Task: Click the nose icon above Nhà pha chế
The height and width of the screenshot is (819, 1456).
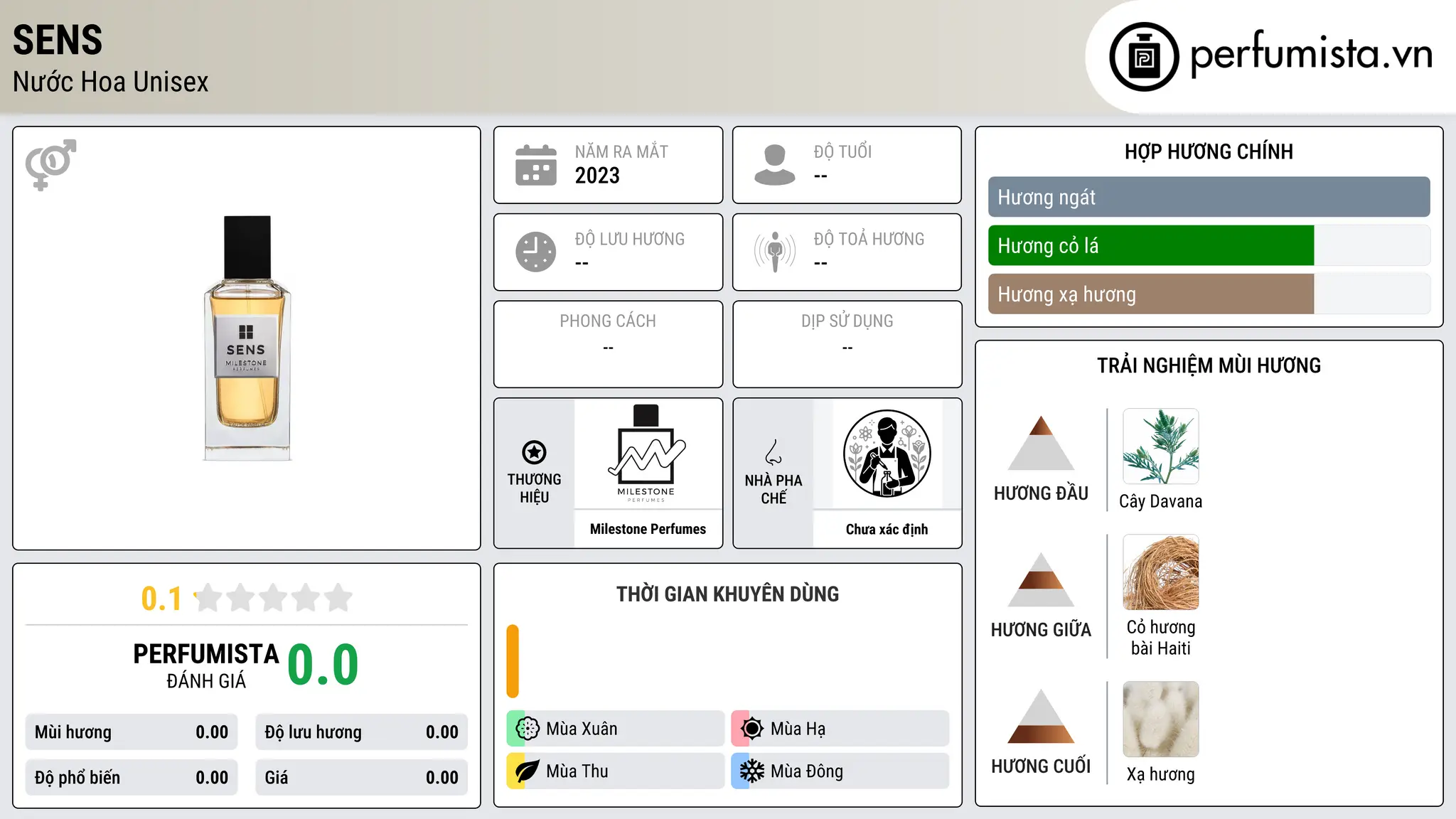Action: coord(773,451)
